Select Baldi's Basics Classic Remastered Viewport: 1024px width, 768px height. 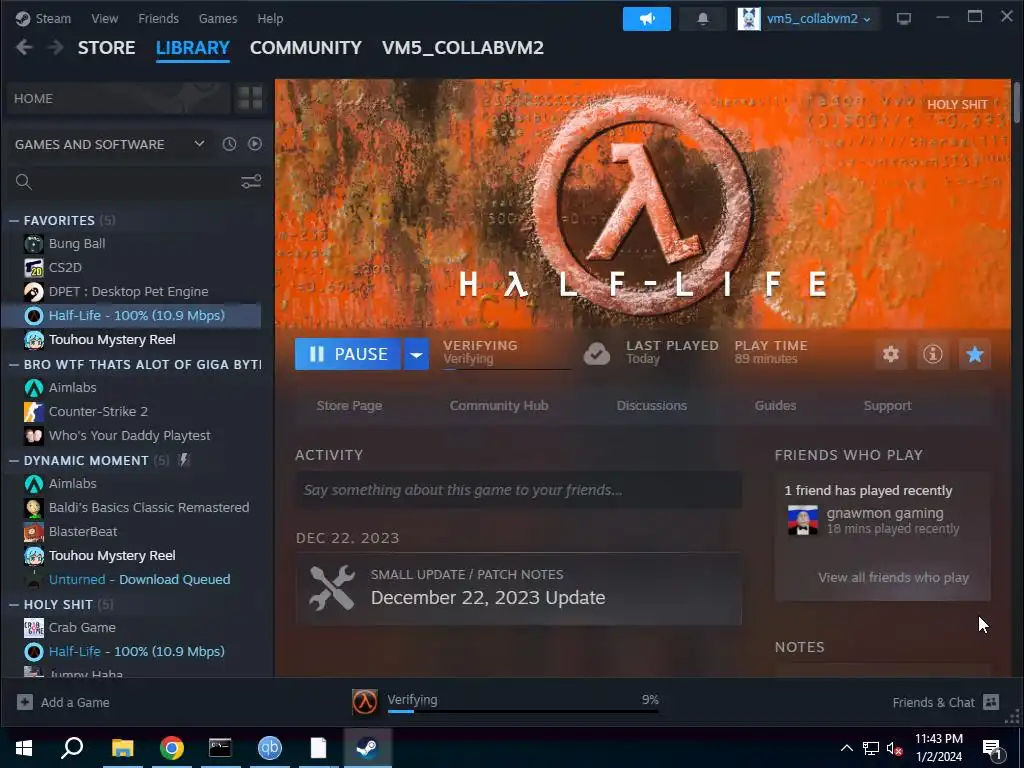pos(149,507)
